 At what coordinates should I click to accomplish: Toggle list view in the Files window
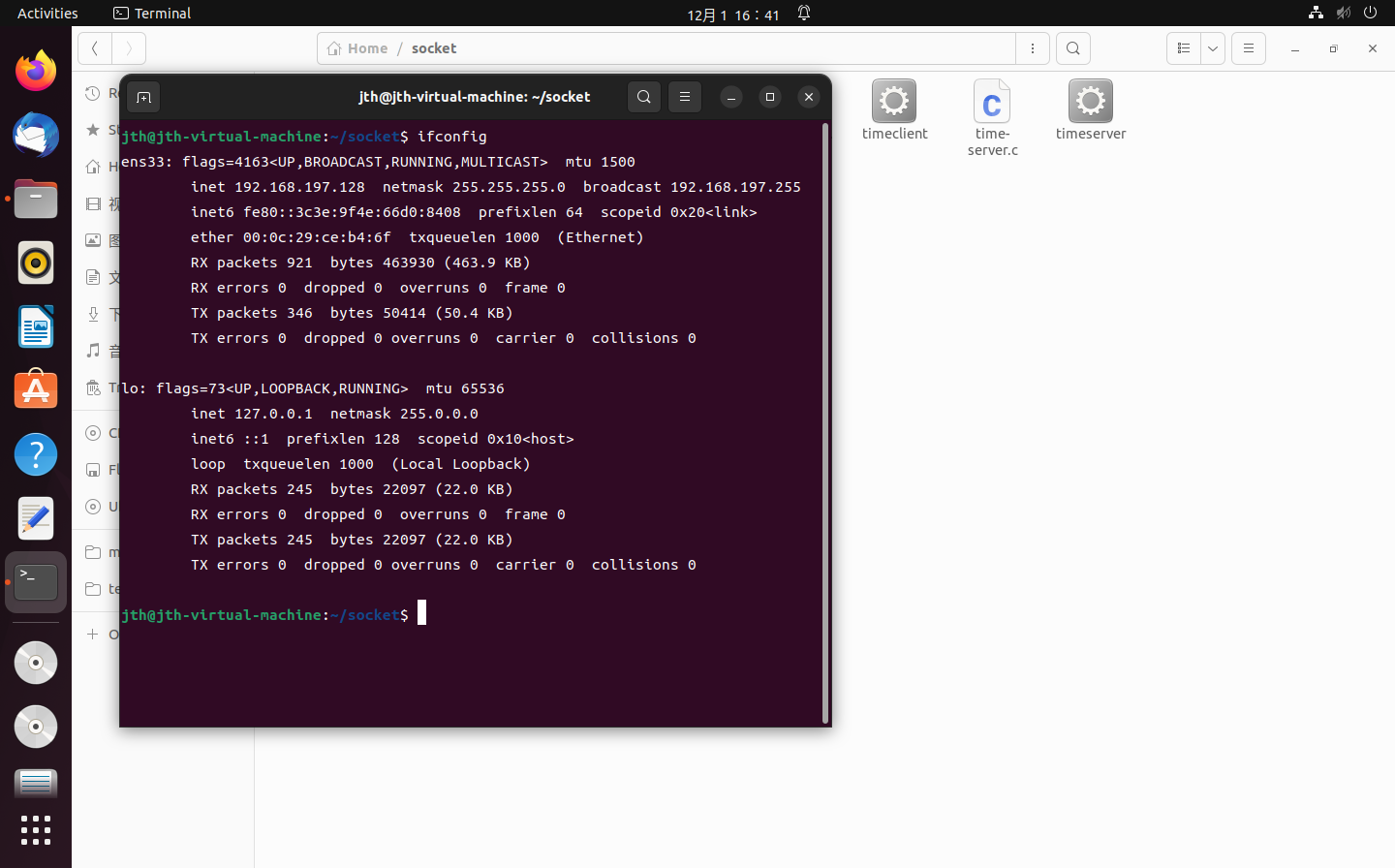[x=1183, y=48]
